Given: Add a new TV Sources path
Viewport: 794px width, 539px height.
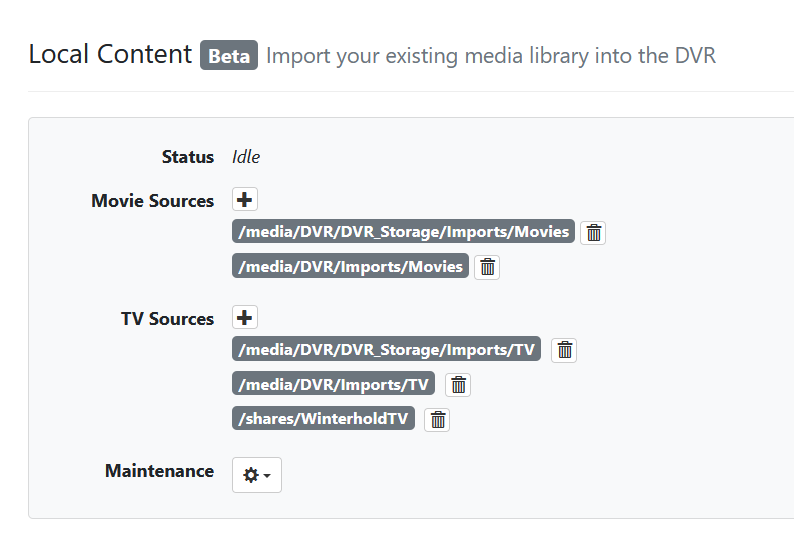Looking at the screenshot, I should coord(245,318).
